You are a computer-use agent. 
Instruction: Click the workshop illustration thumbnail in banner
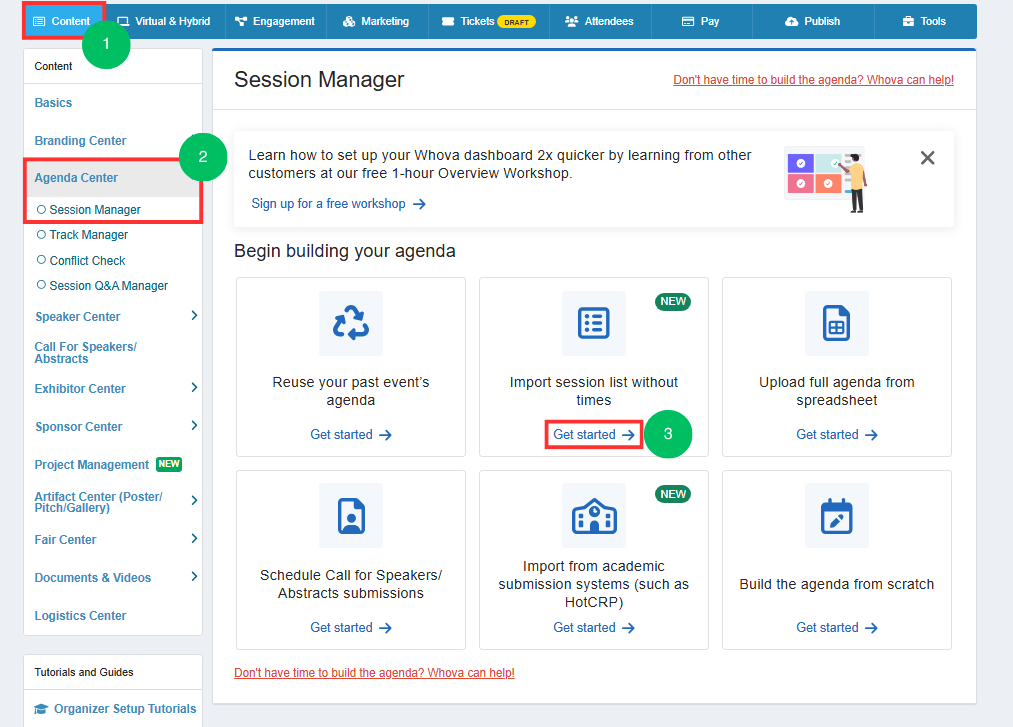pyautogui.click(x=827, y=180)
